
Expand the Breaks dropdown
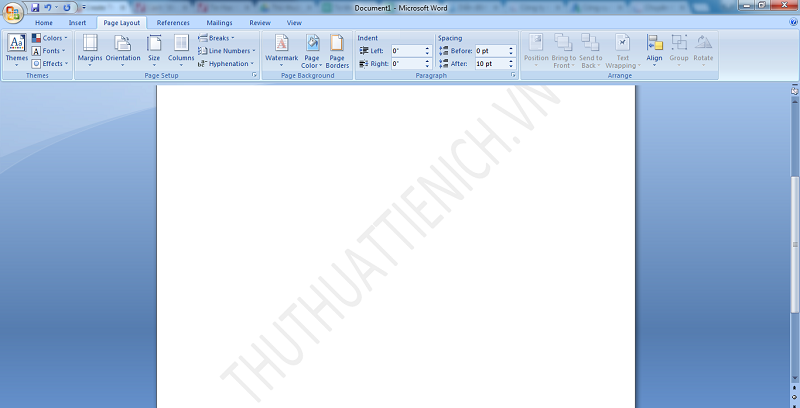(x=219, y=38)
